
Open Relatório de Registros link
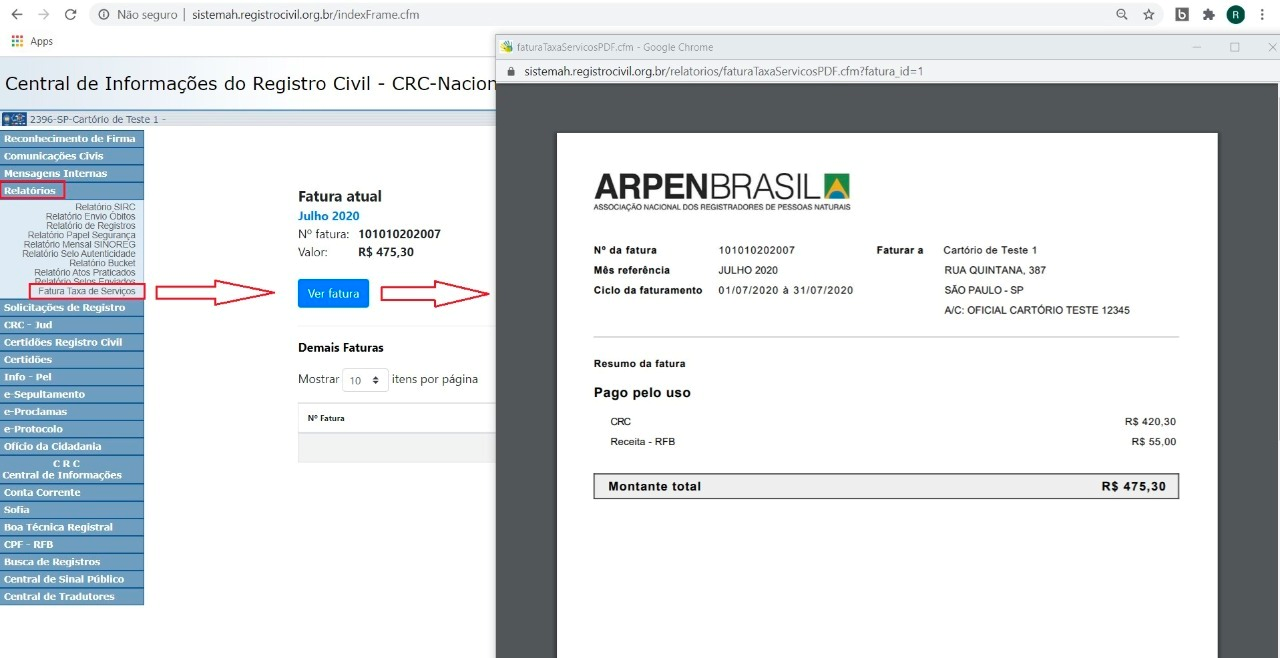[91, 226]
